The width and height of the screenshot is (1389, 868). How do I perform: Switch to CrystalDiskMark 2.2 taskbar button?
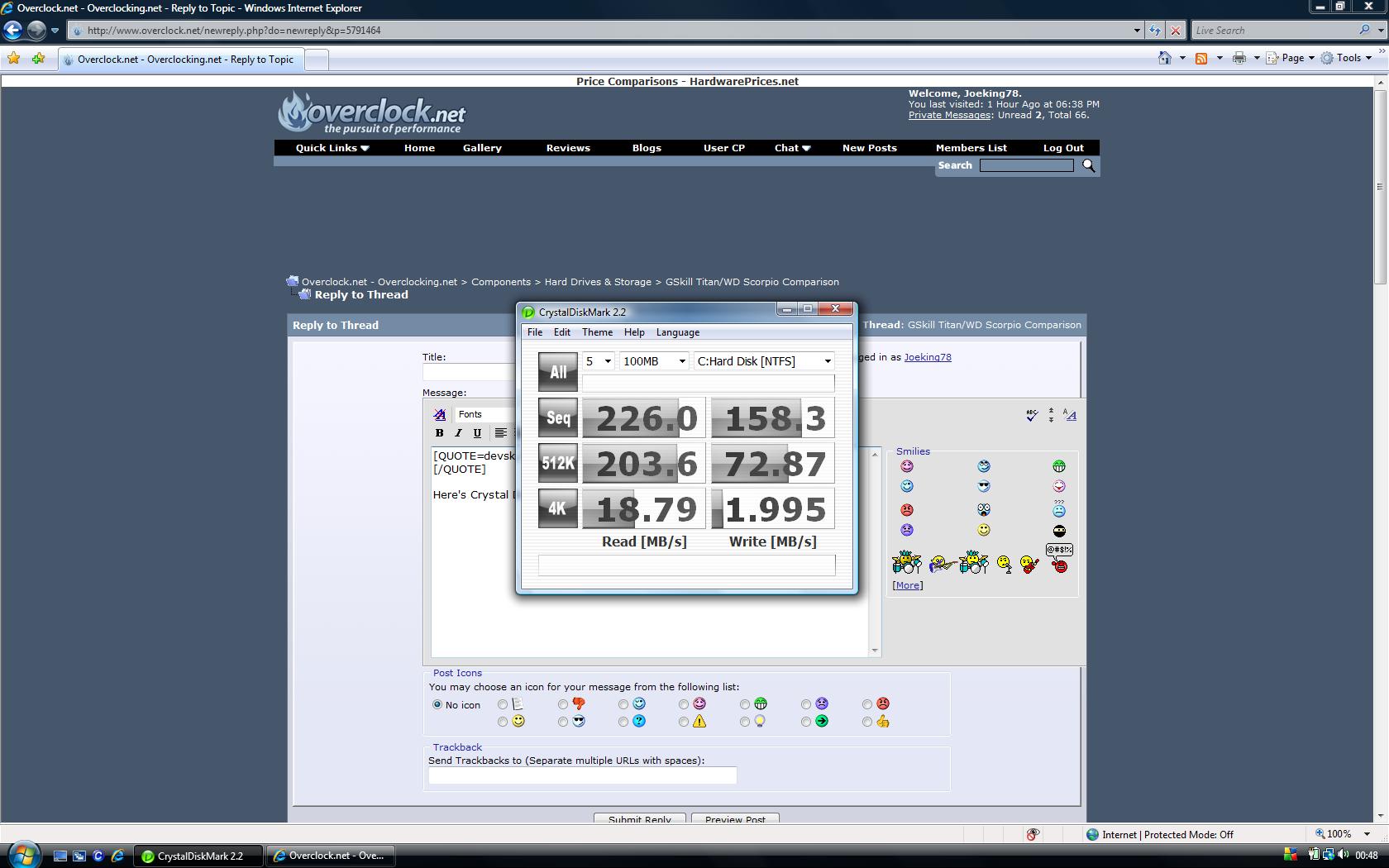198,856
